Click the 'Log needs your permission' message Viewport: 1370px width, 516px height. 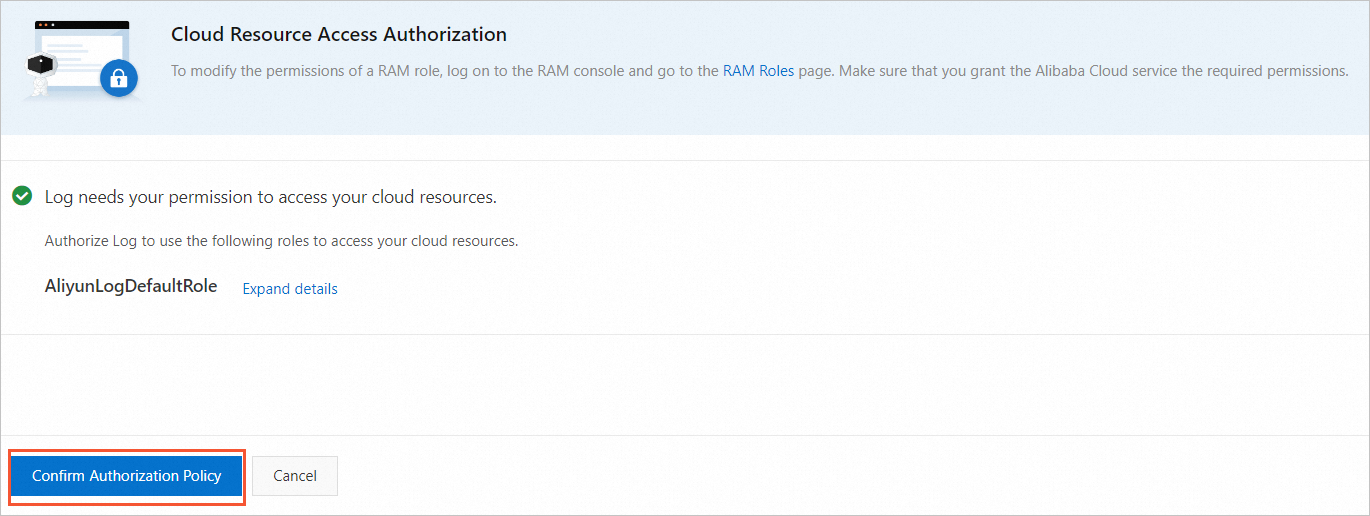click(270, 197)
